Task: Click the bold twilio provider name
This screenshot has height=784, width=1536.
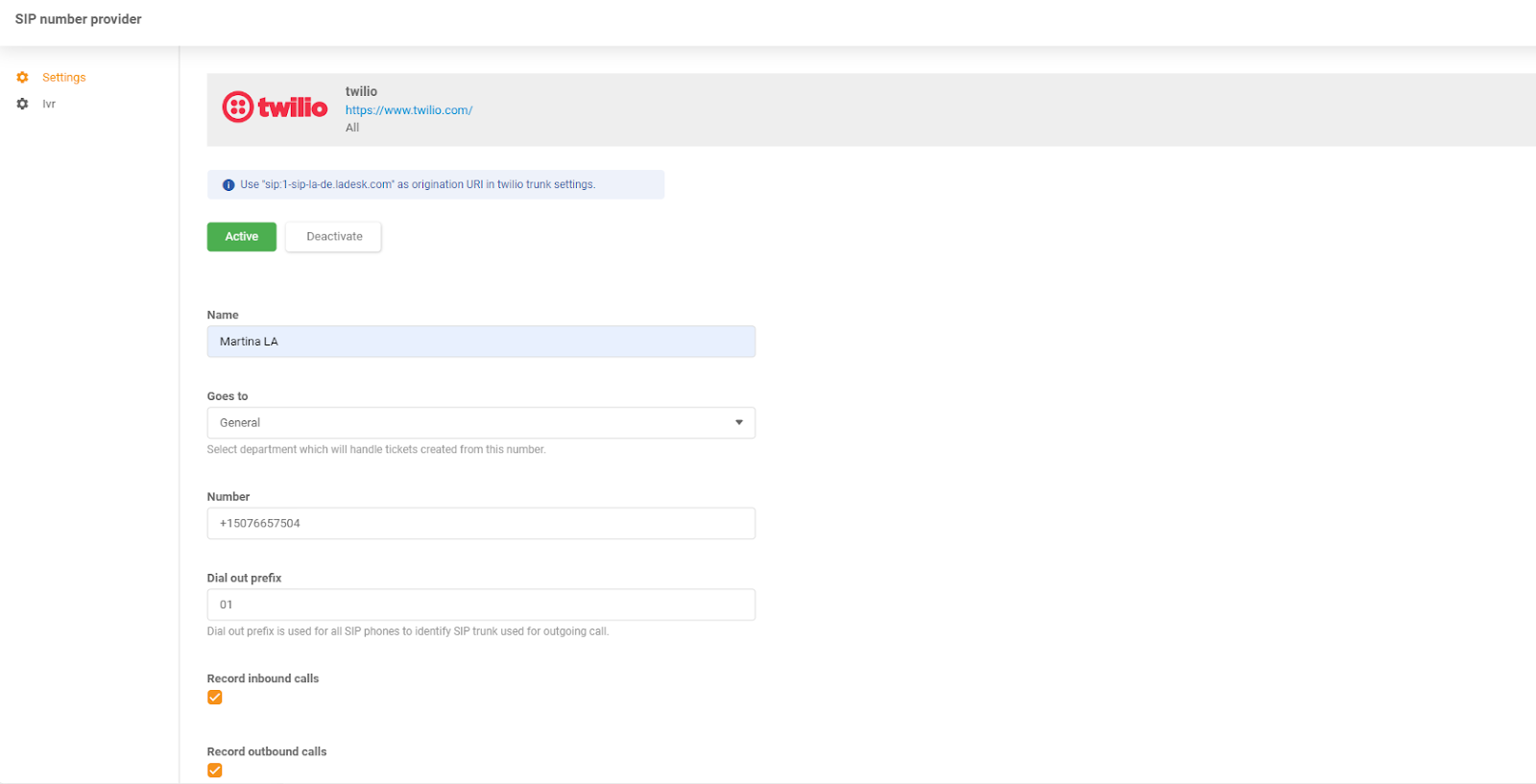Action: (x=361, y=91)
